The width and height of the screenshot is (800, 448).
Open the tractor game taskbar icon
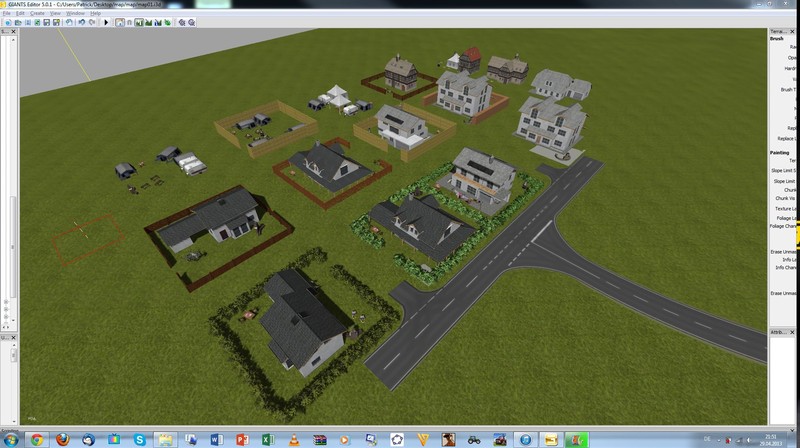(474, 439)
